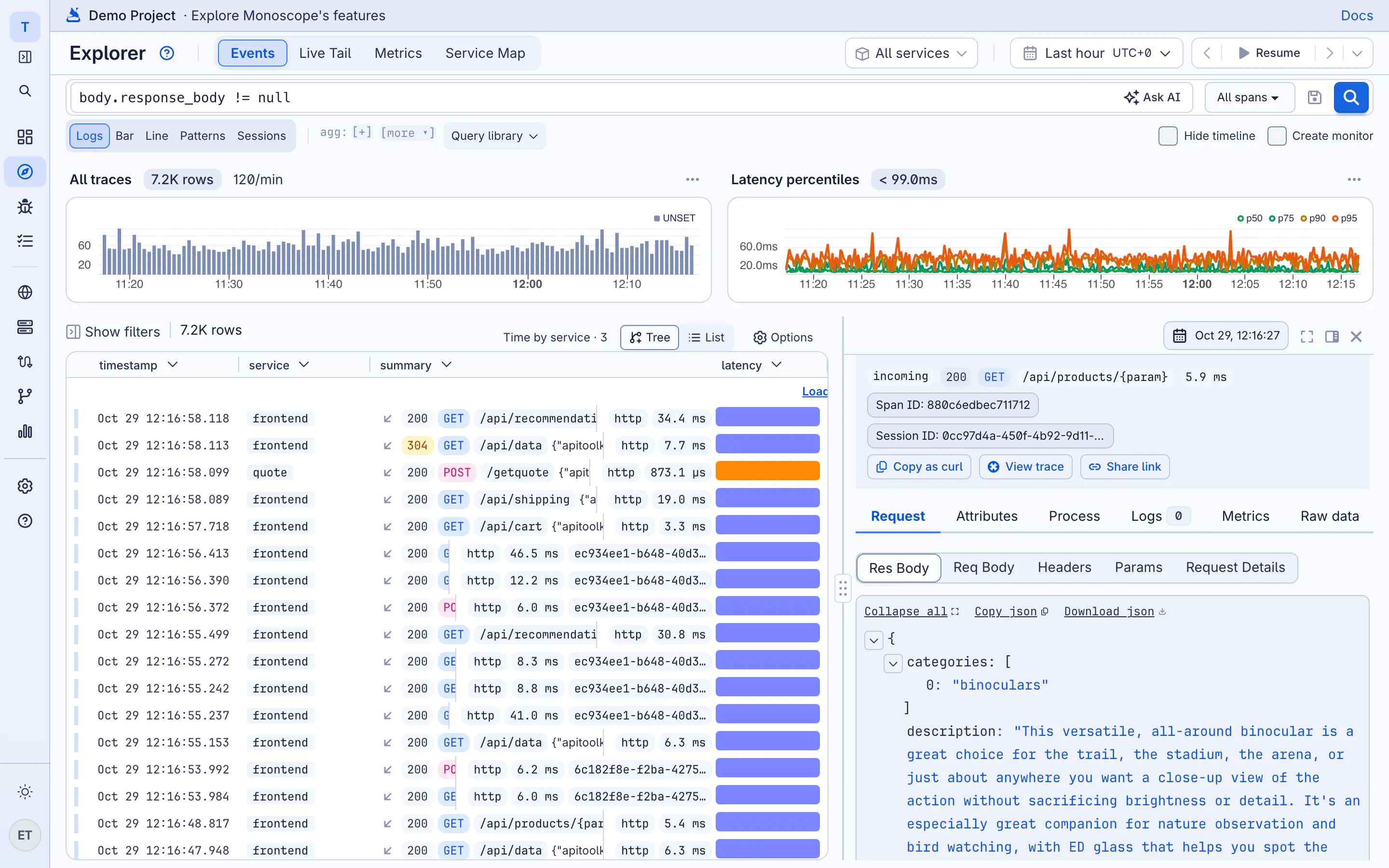
Task: Select the Bar visualization mode
Action: (x=124, y=136)
